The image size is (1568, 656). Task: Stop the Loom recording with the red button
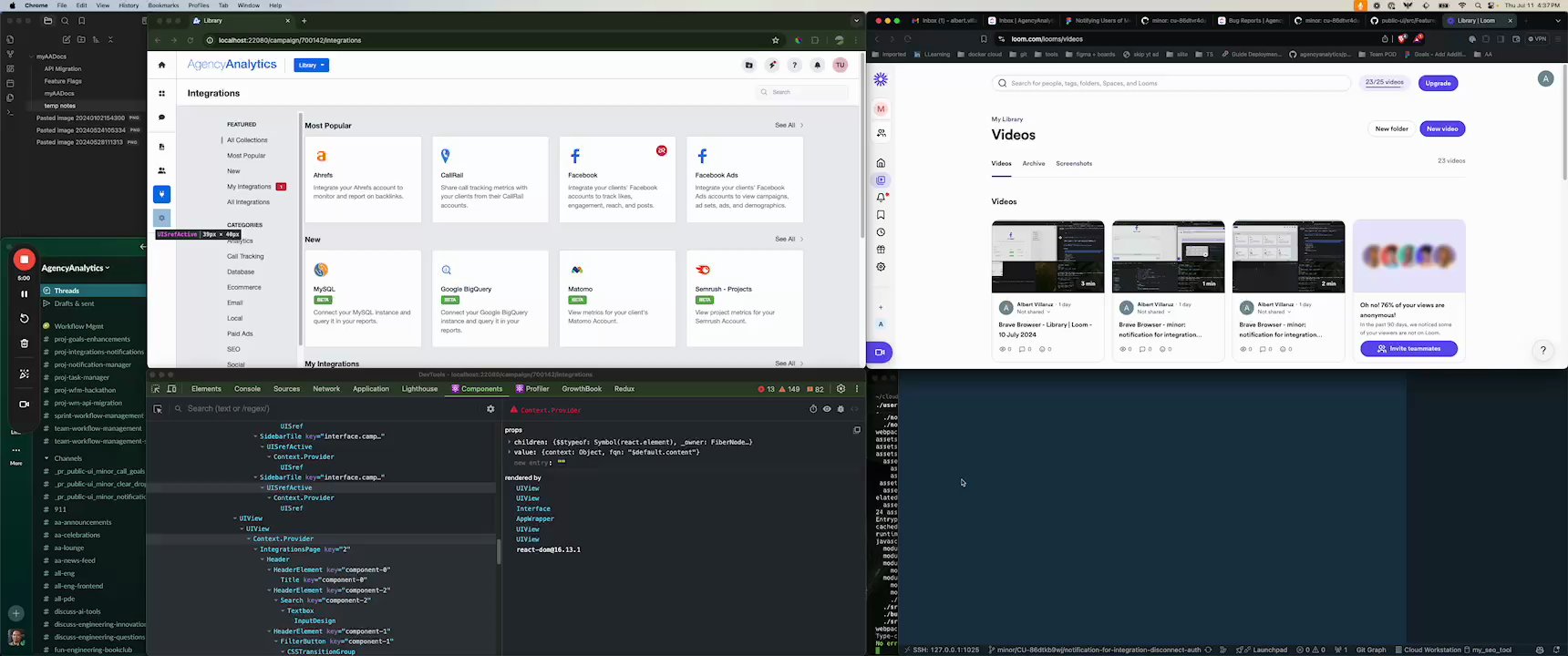coord(25,260)
